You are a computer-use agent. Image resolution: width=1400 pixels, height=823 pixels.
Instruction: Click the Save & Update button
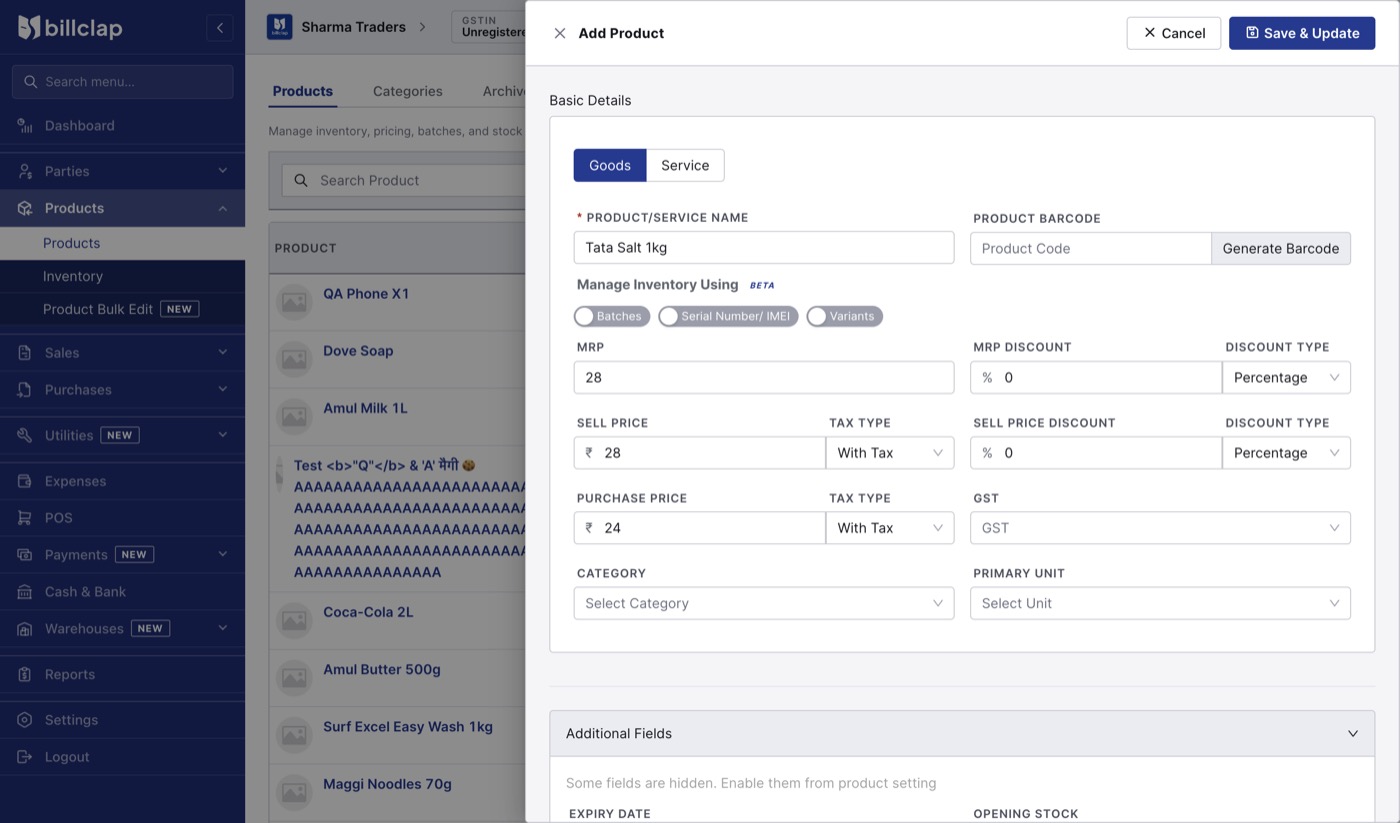[1302, 33]
